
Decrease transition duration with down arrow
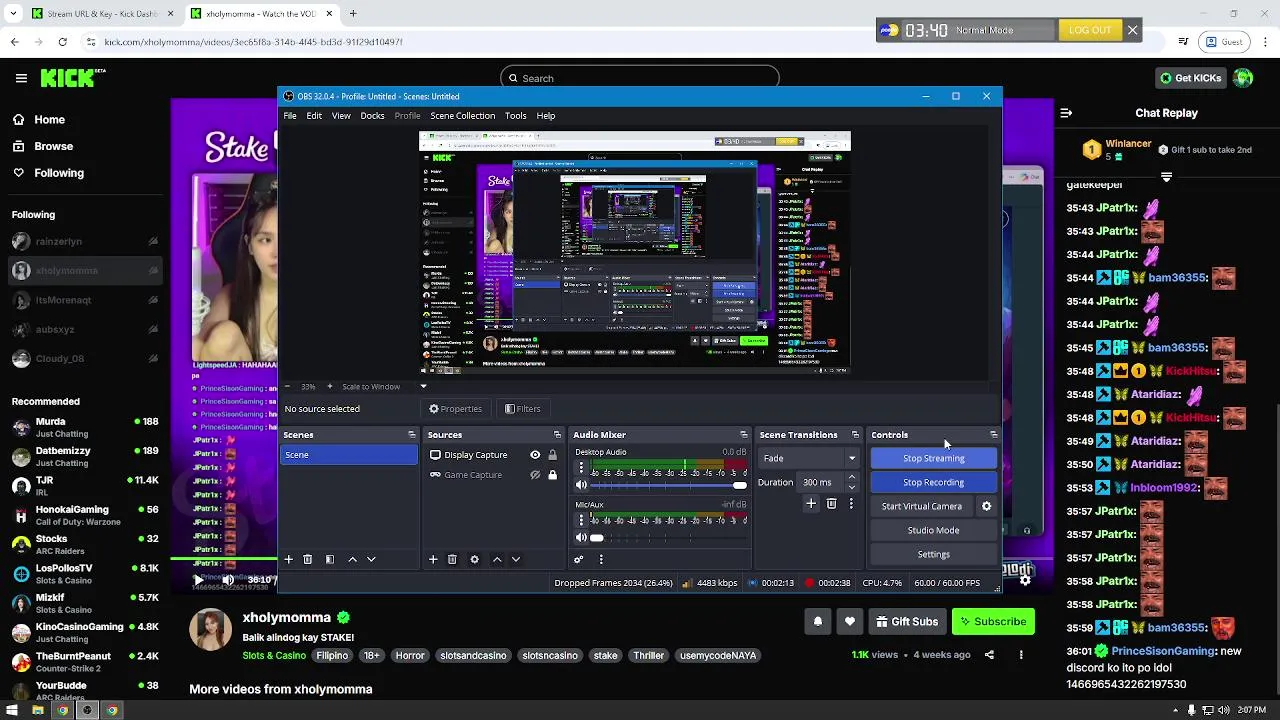(851, 487)
